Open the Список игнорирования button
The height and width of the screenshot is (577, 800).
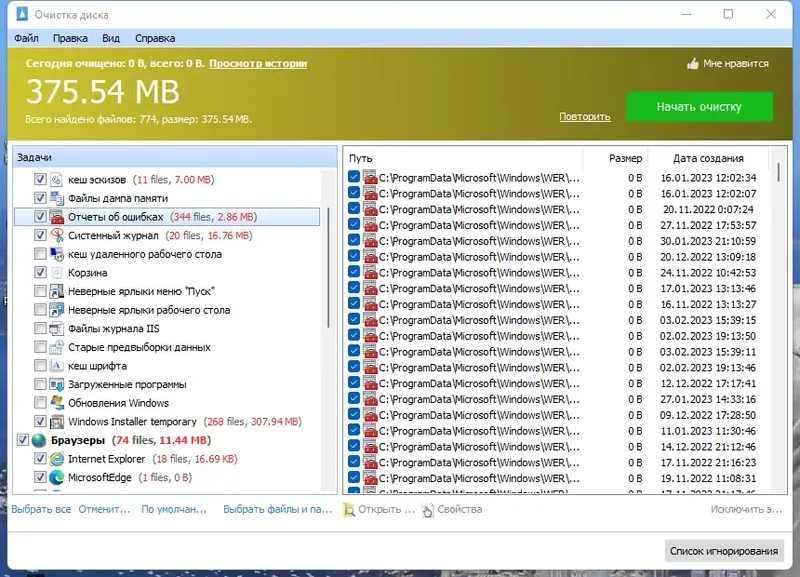pos(724,551)
